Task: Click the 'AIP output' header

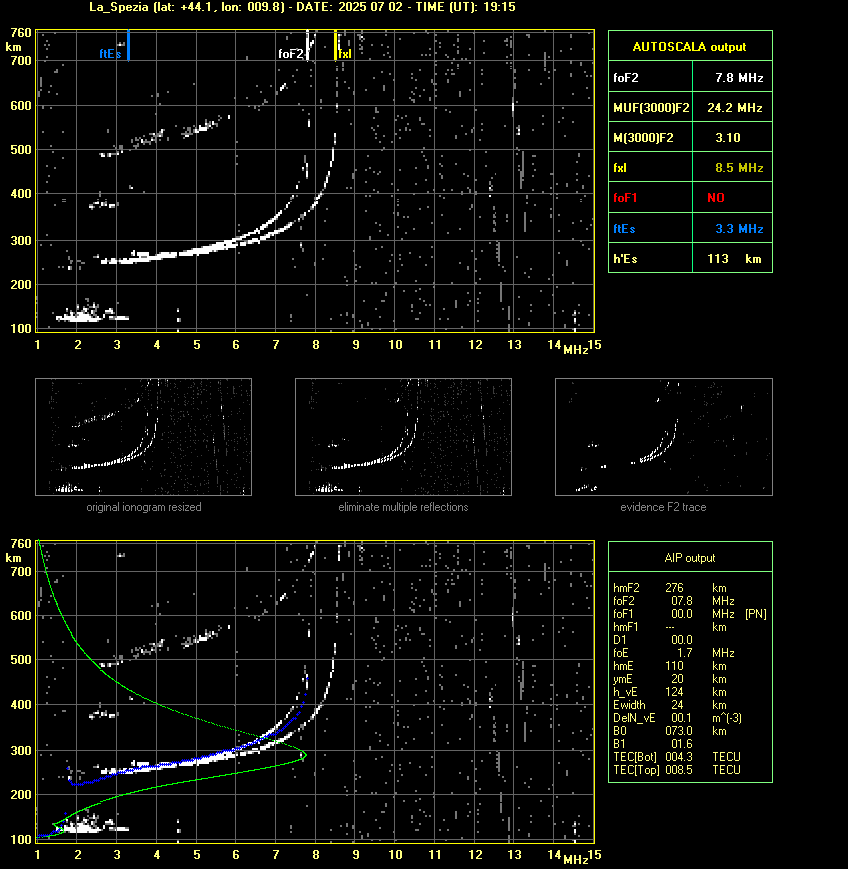Action: pyautogui.click(x=690, y=558)
